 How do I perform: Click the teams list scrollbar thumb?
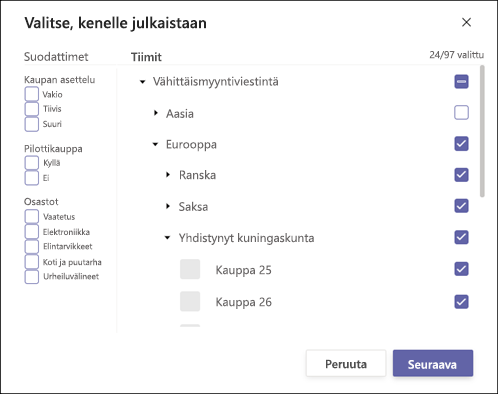(x=482, y=131)
